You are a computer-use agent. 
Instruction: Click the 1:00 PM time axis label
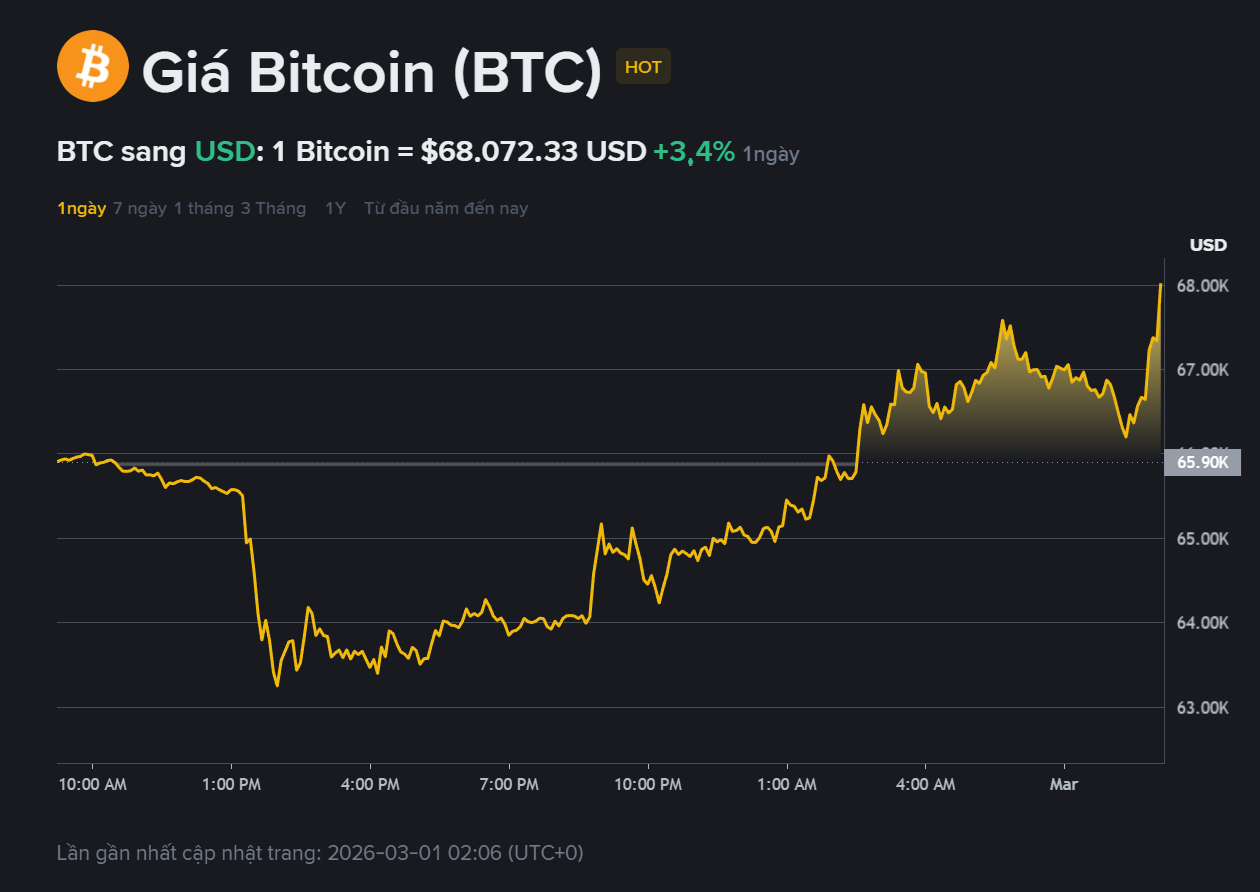232,785
